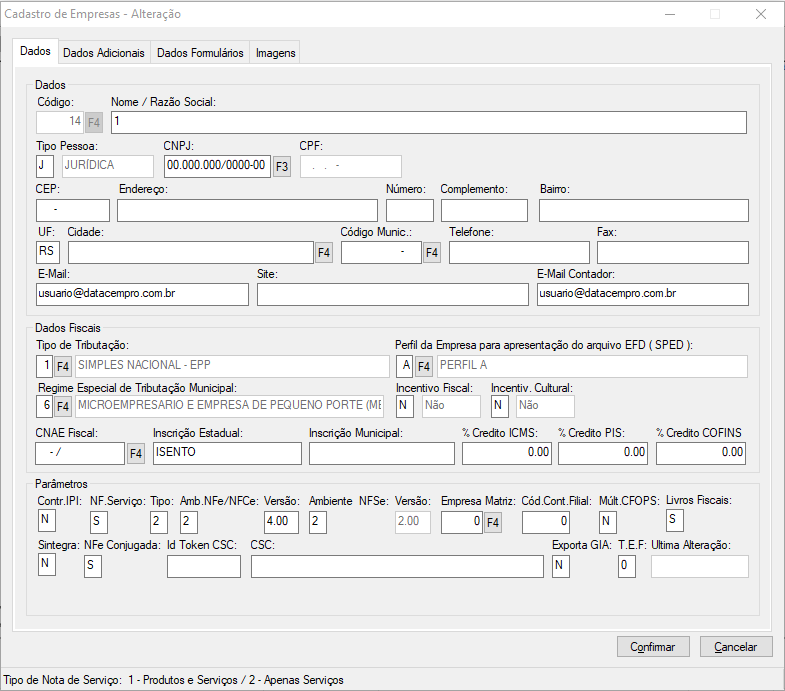
Task: Click the Confirmar button
Action: (x=653, y=647)
